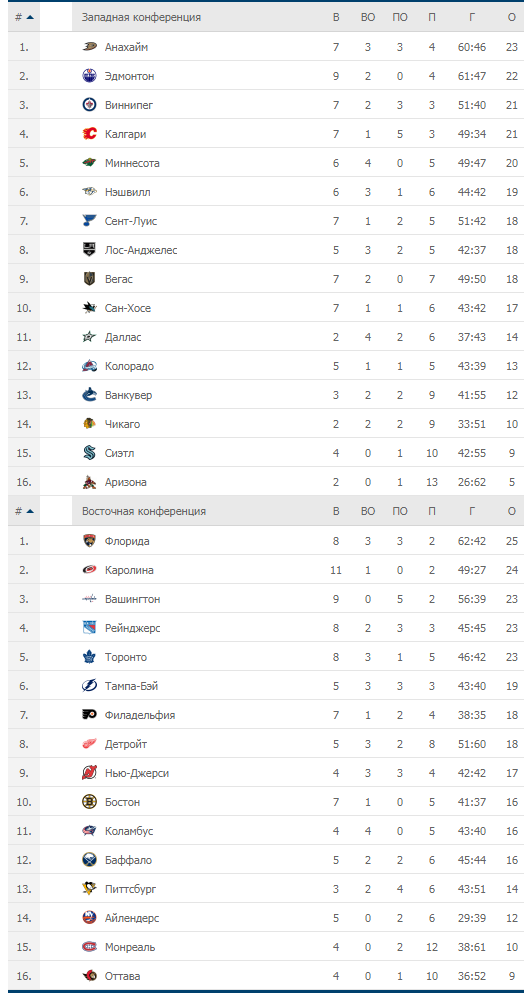
Task: Open the Каролина team link
Action: click(x=129, y=570)
